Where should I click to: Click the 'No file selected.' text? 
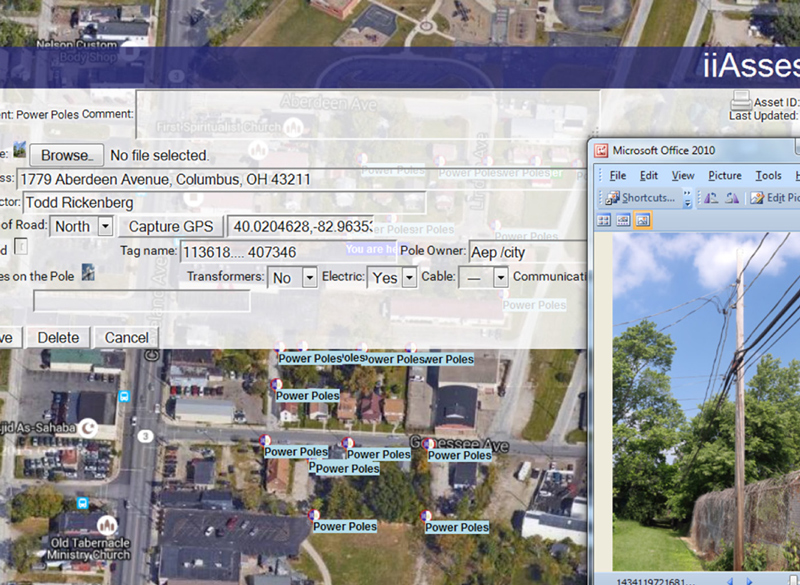(160, 155)
